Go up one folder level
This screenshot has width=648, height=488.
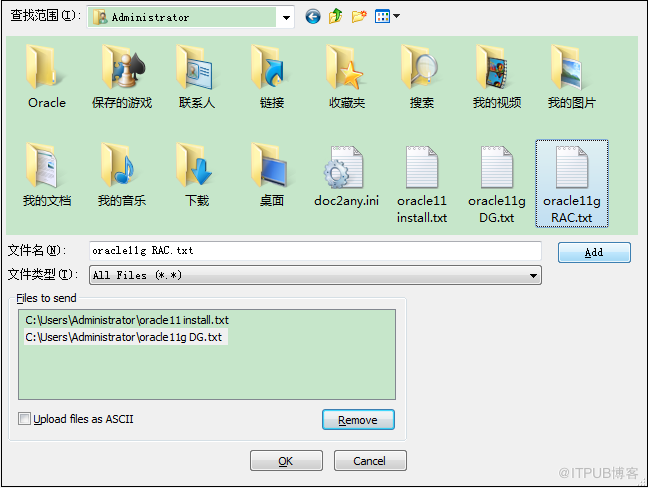pyautogui.click(x=336, y=17)
